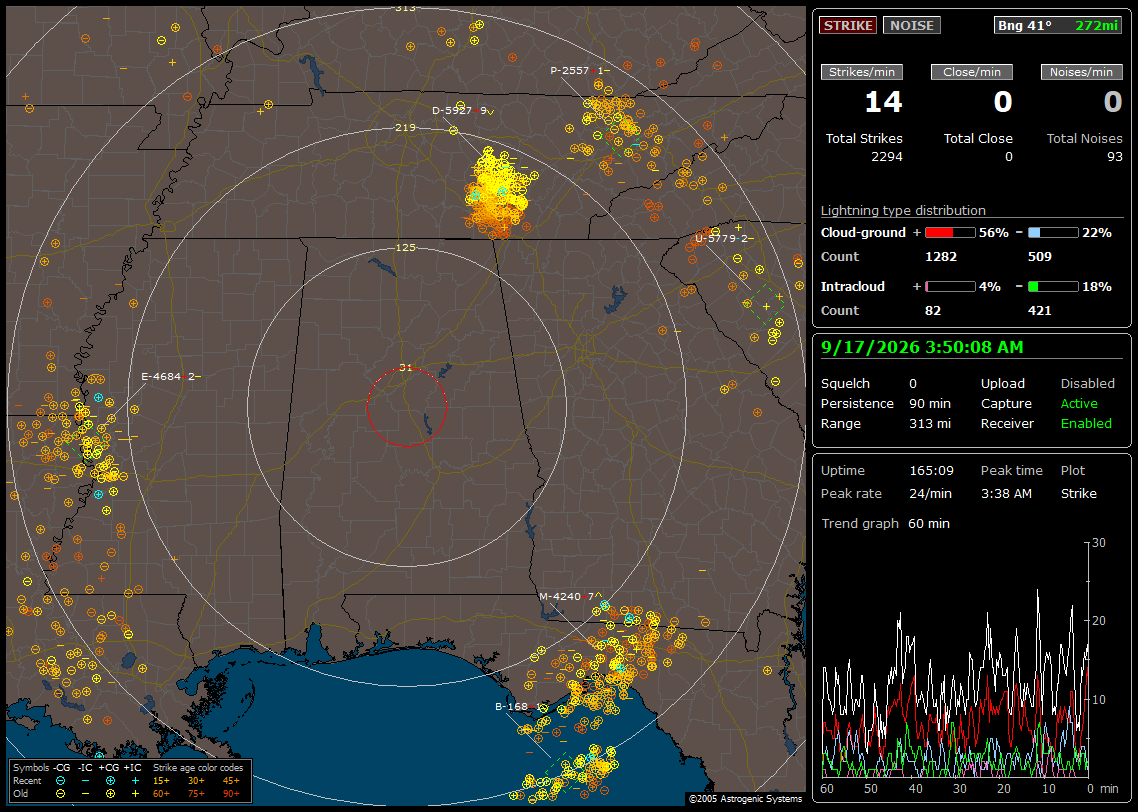
Task: Toggle the Upload Disabled status
Action: pyautogui.click(x=1087, y=383)
